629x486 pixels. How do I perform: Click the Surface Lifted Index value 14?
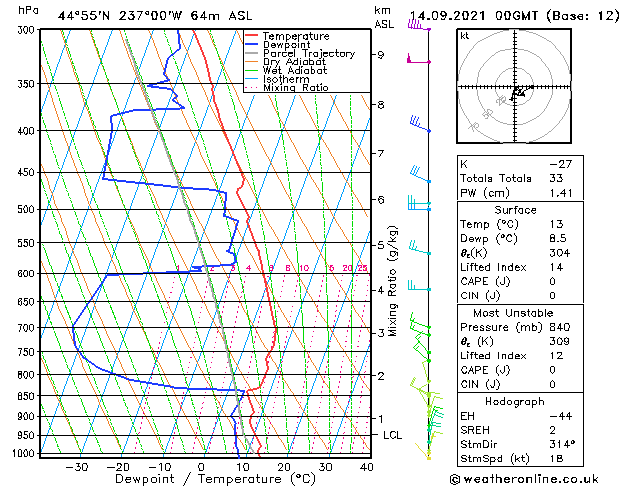point(556,267)
